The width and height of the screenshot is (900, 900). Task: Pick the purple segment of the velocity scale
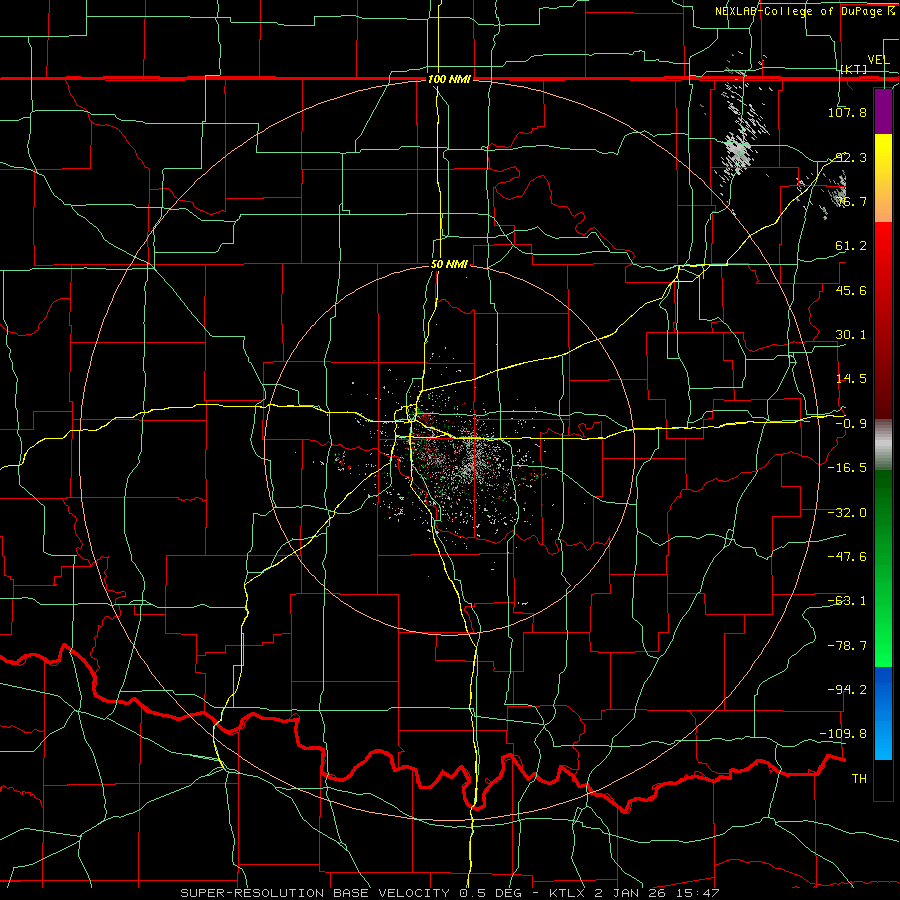(883, 111)
